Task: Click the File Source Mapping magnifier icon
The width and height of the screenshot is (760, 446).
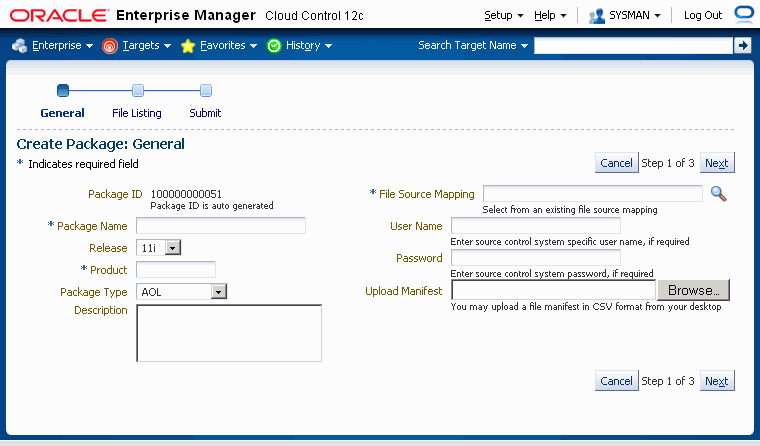Action: 718,194
